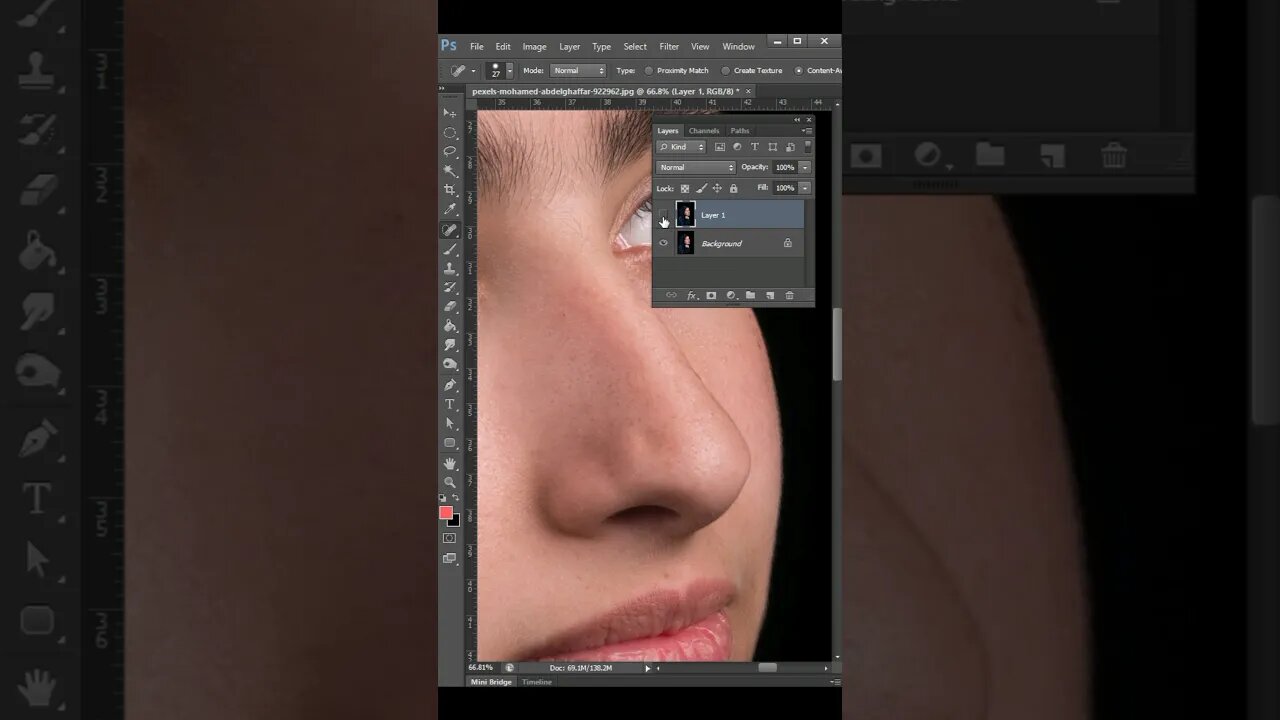Image resolution: width=1280 pixels, height=720 pixels.
Task: Open the status bar info arrow
Action: tap(647, 668)
